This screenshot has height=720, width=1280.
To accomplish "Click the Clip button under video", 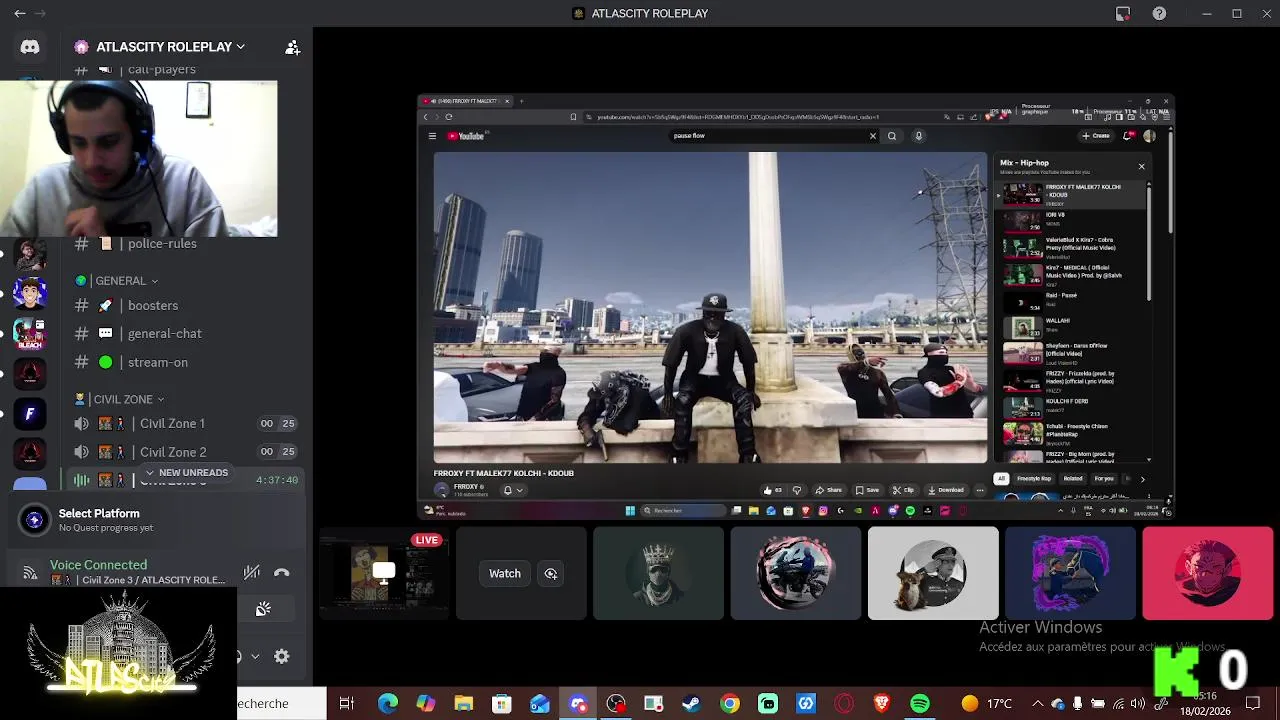I will (903, 490).
